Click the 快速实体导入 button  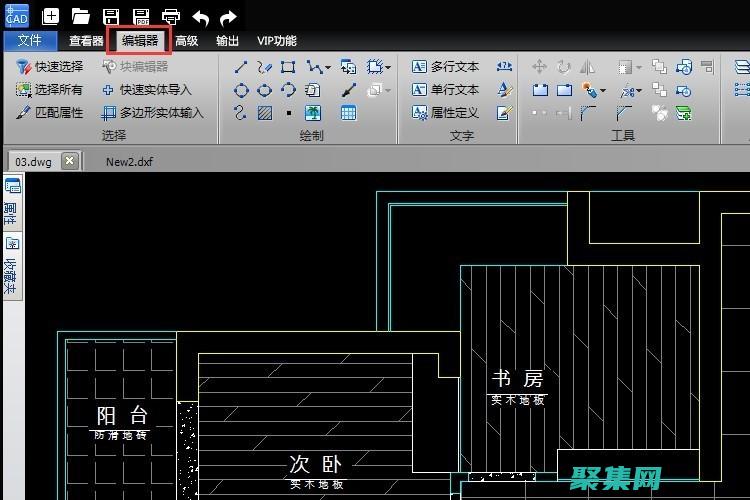pyautogui.click(x=146, y=89)
